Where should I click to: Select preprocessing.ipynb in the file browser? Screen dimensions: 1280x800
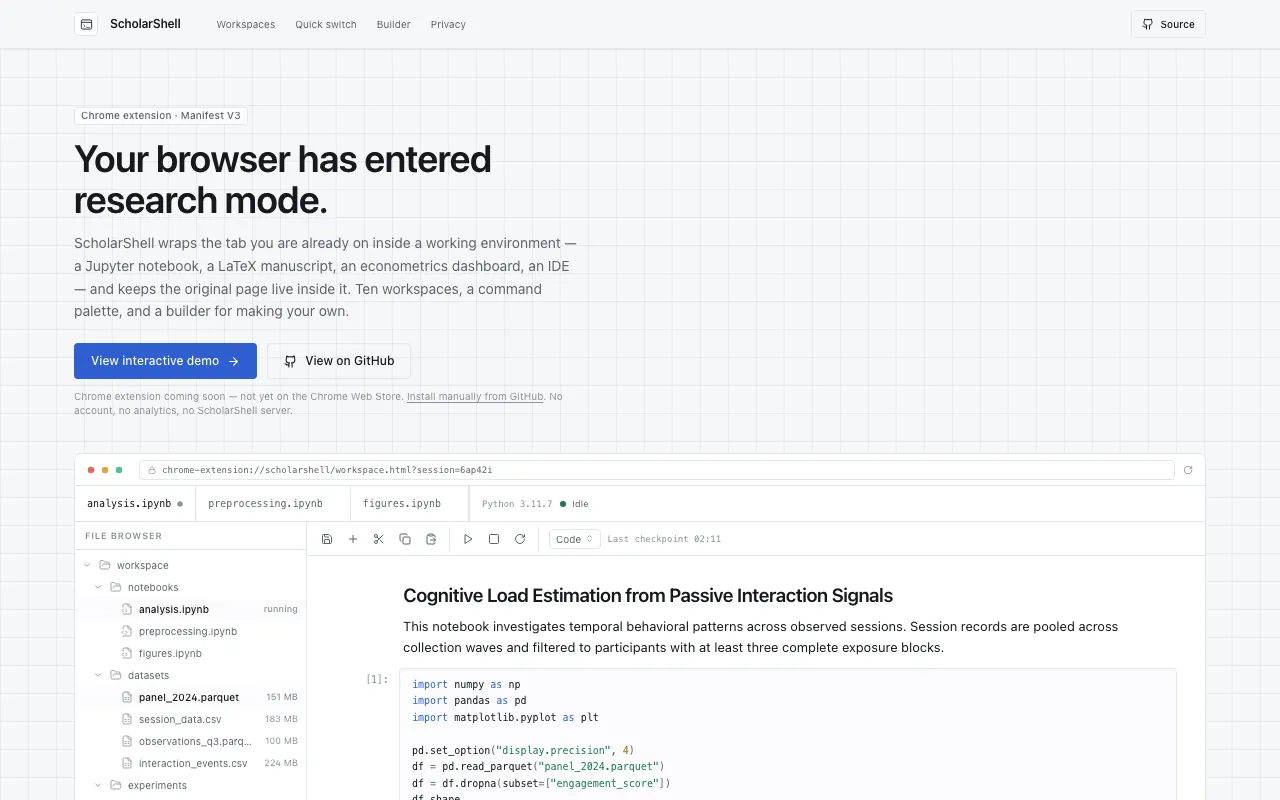pos(191,631)
